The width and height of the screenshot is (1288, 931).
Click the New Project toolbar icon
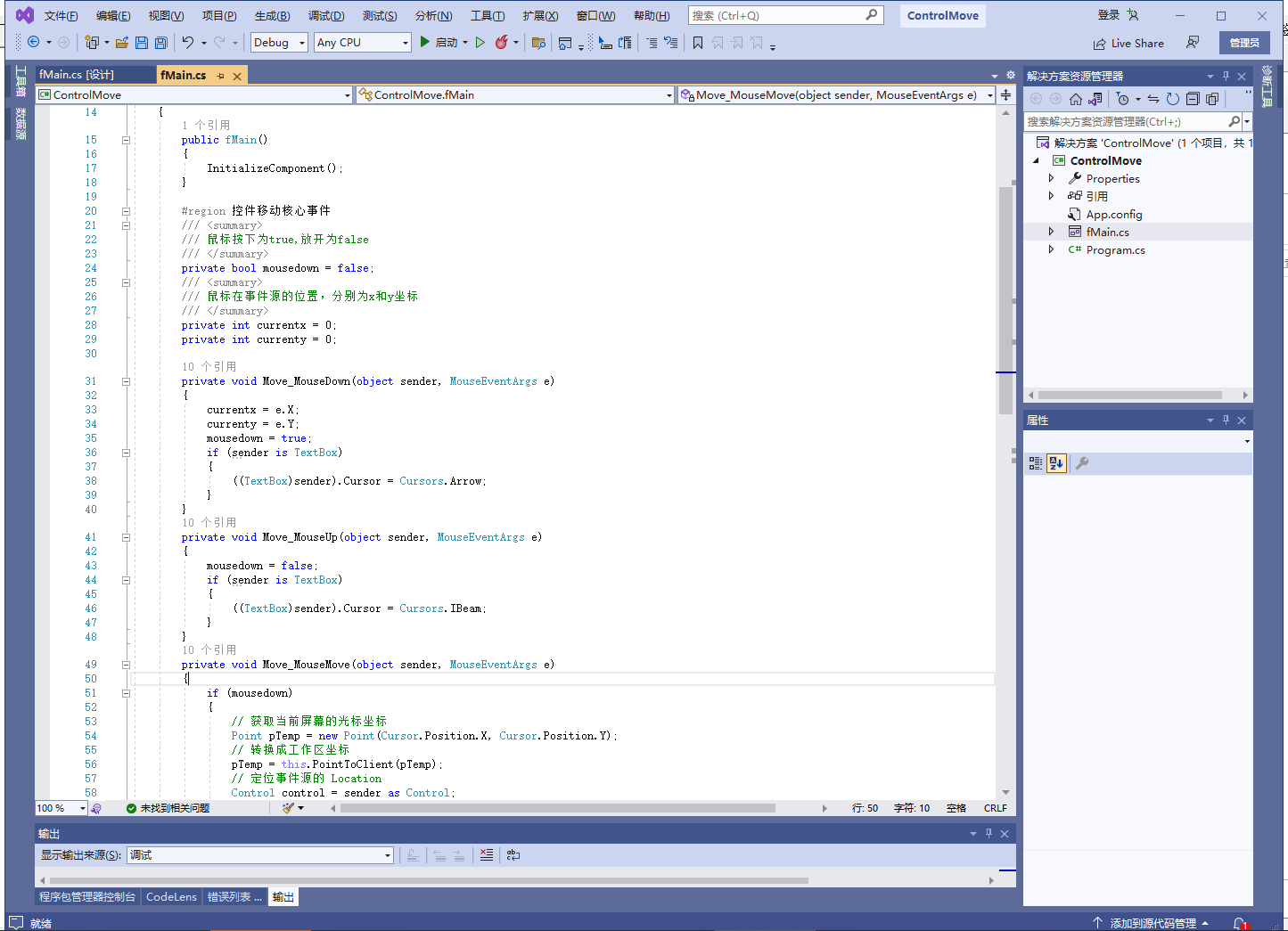click(91, 42)
